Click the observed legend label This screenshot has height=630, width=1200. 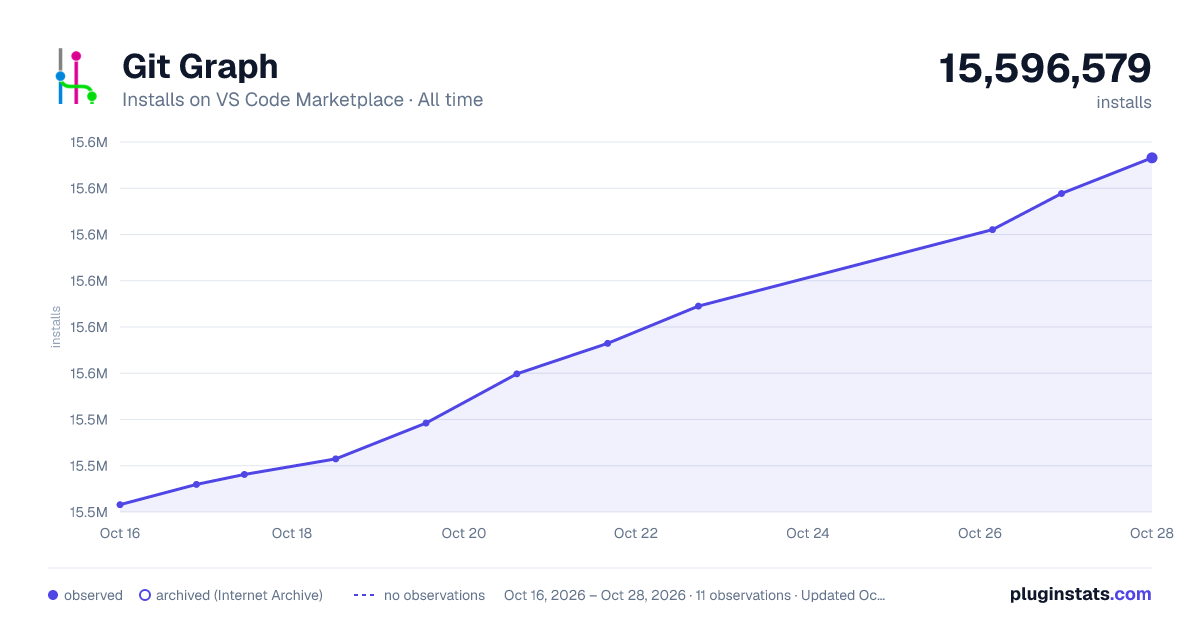(93, 595)
